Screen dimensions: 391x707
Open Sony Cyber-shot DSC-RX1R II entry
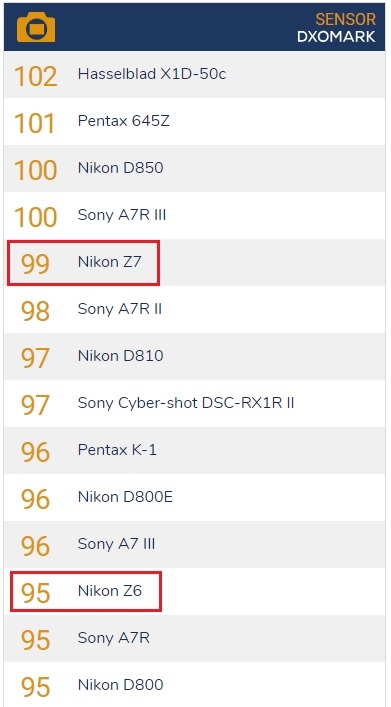(195, 404)
